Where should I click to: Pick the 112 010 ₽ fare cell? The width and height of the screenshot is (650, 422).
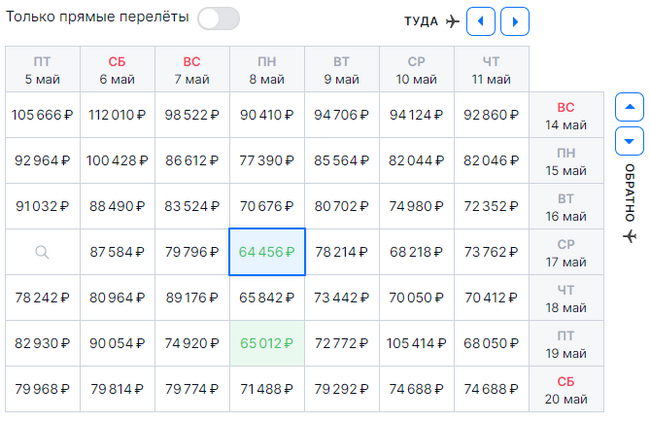(117, 115)
